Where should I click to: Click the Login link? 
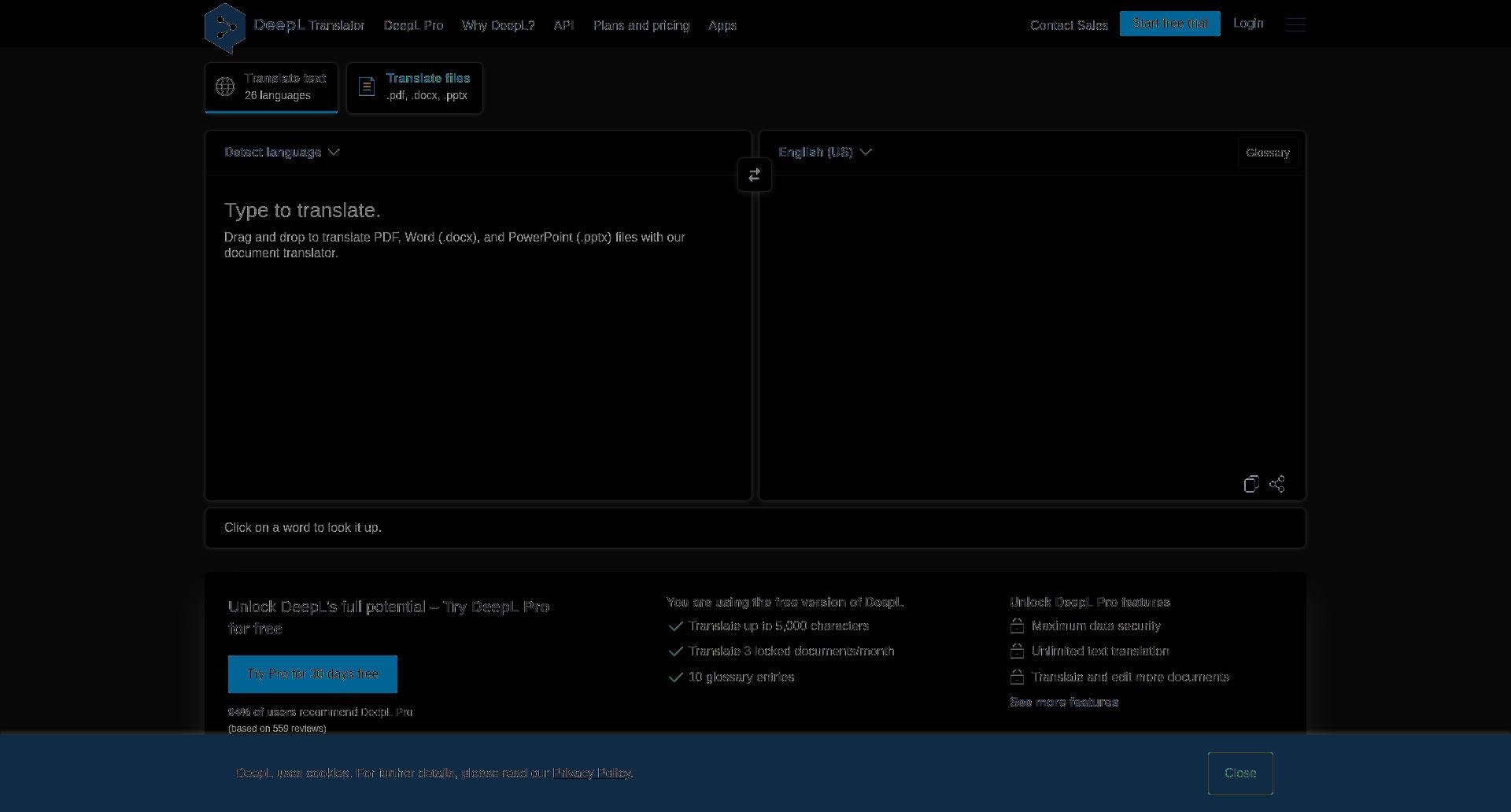pyautogui.click(x=1248, y=24)
